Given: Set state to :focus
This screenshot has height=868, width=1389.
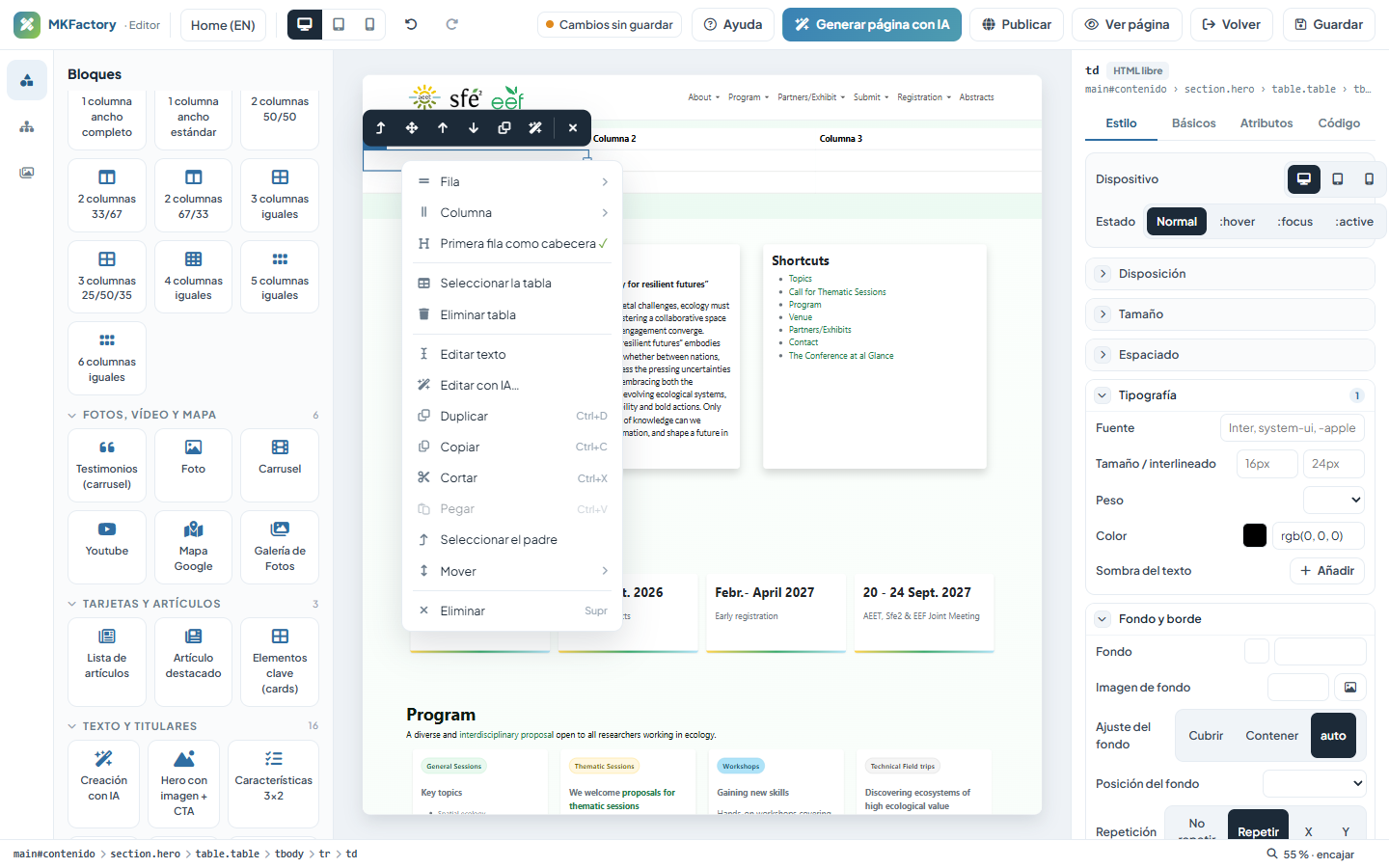Looking at the screenshot, I should coord(1295,222).
